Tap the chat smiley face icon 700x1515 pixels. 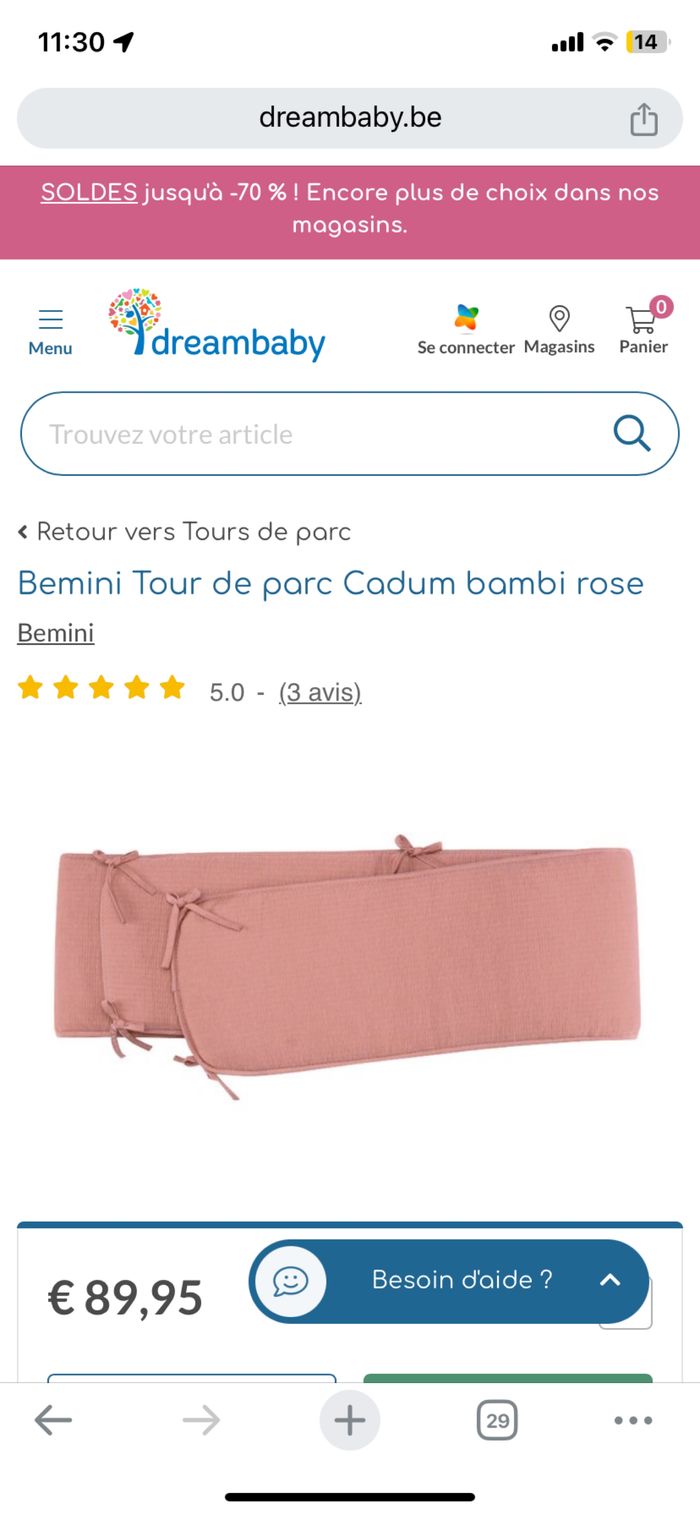point(290,1281)
